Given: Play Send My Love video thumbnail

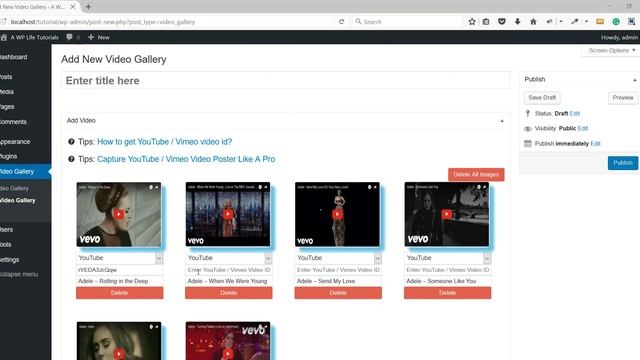Looking at the screenshot, I should 337,214.
